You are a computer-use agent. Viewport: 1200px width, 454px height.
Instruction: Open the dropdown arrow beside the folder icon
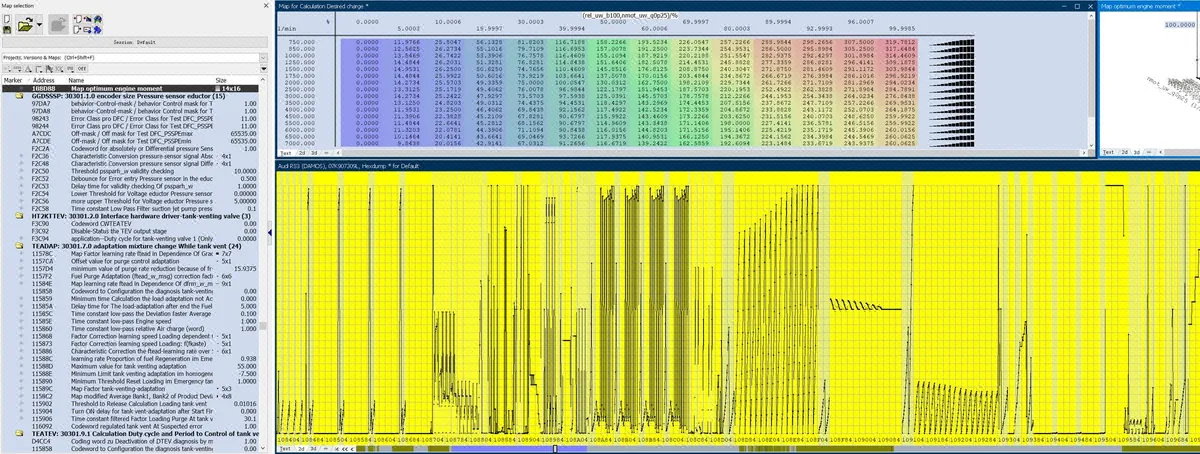pyautogui.click(x=39, y=25)
